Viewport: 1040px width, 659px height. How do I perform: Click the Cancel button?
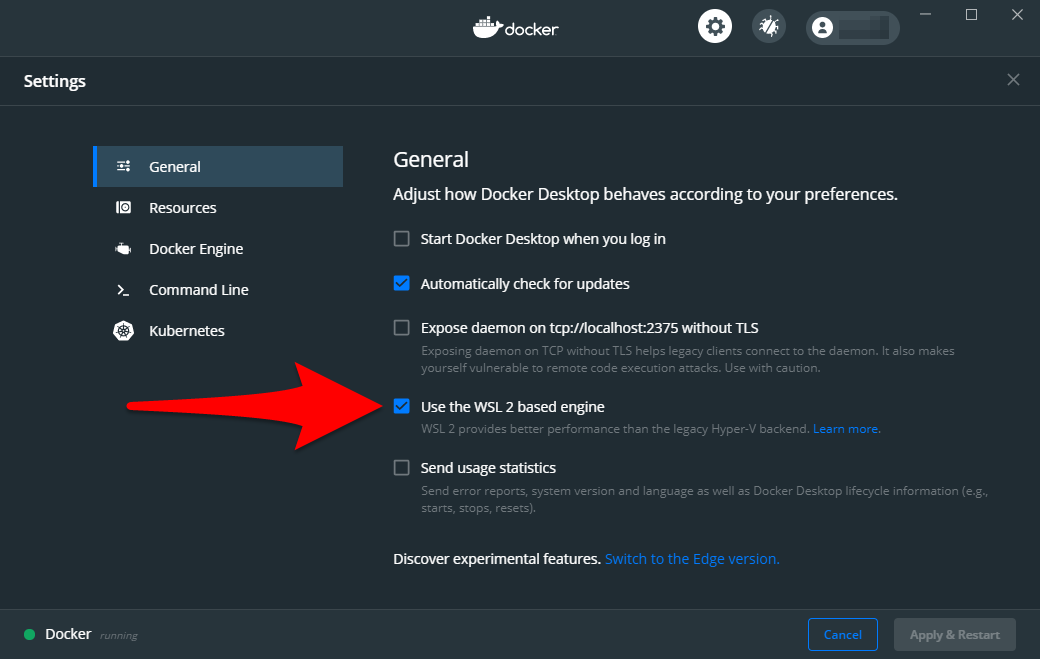pos(842,634)
